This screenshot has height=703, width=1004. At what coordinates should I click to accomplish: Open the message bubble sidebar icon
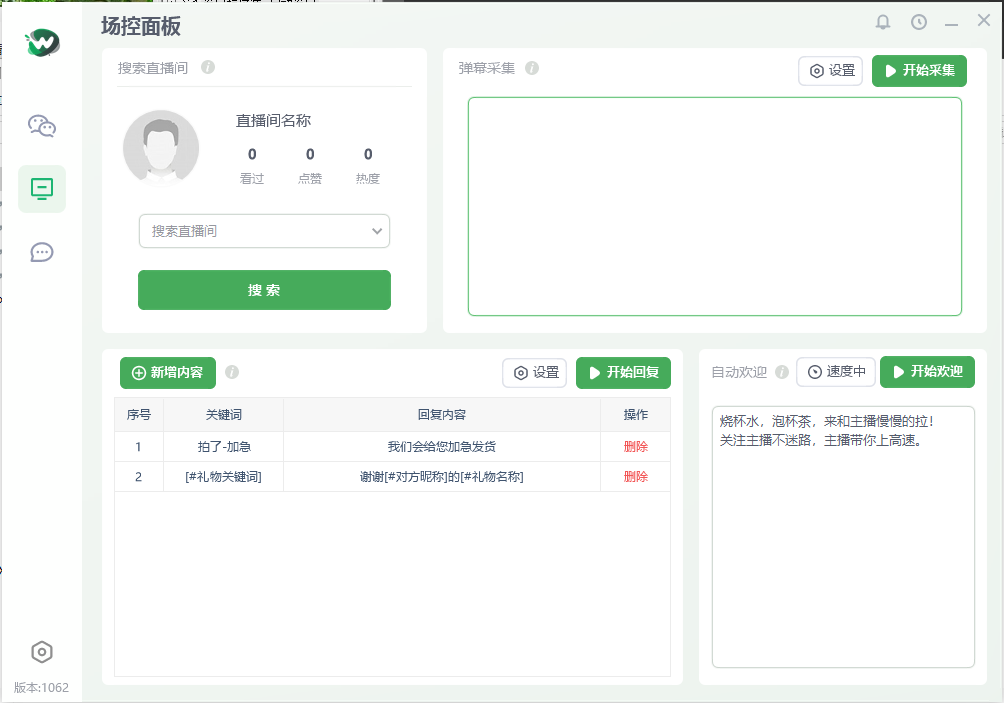pos(41,252)
